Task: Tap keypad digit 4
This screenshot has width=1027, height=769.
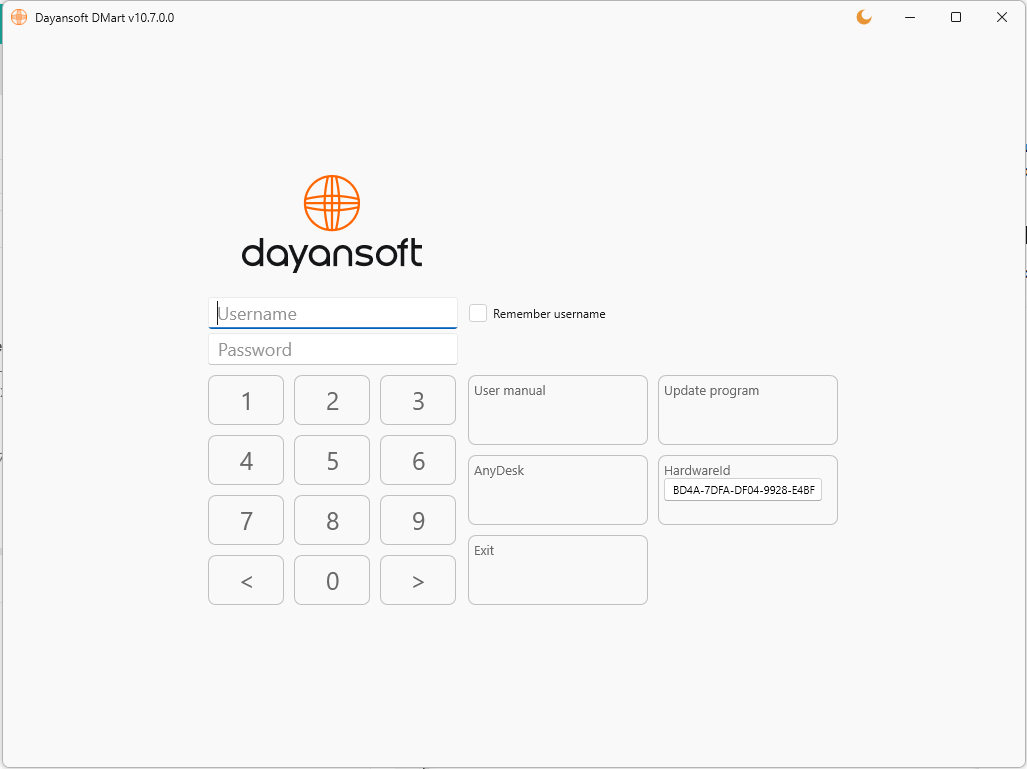Action: [246, 460]
